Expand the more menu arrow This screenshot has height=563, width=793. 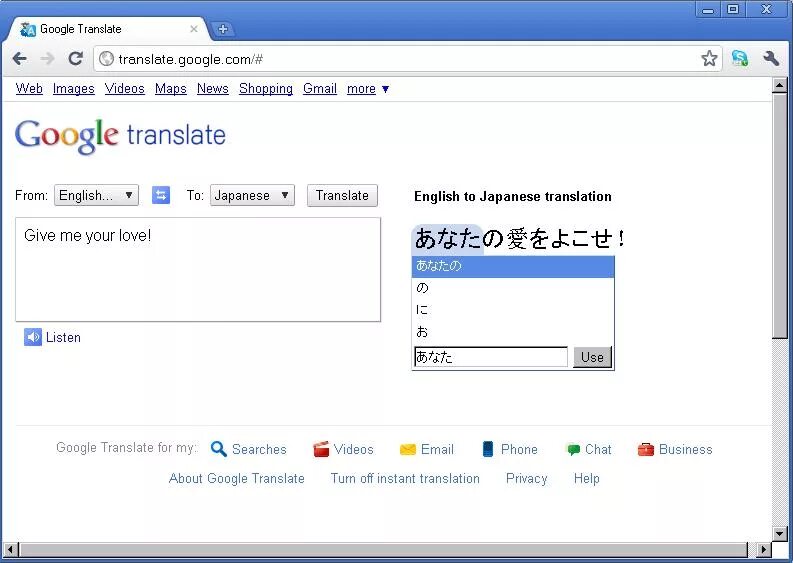tap(385, 90)
